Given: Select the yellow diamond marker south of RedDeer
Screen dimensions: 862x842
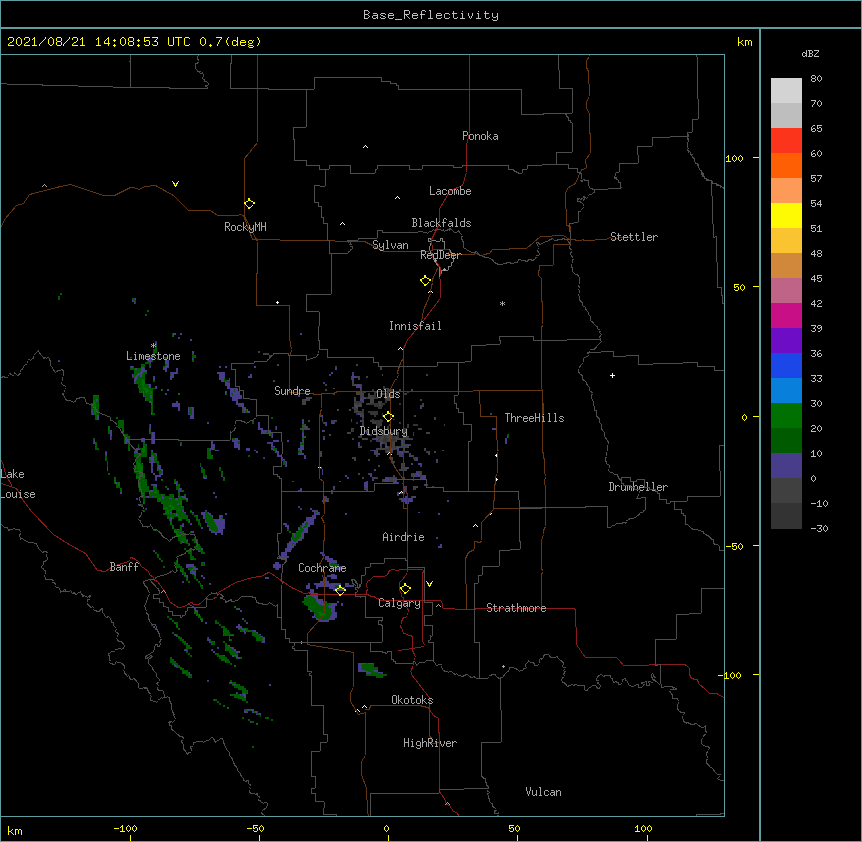Looking at the screenshot, I should point(426,281).
